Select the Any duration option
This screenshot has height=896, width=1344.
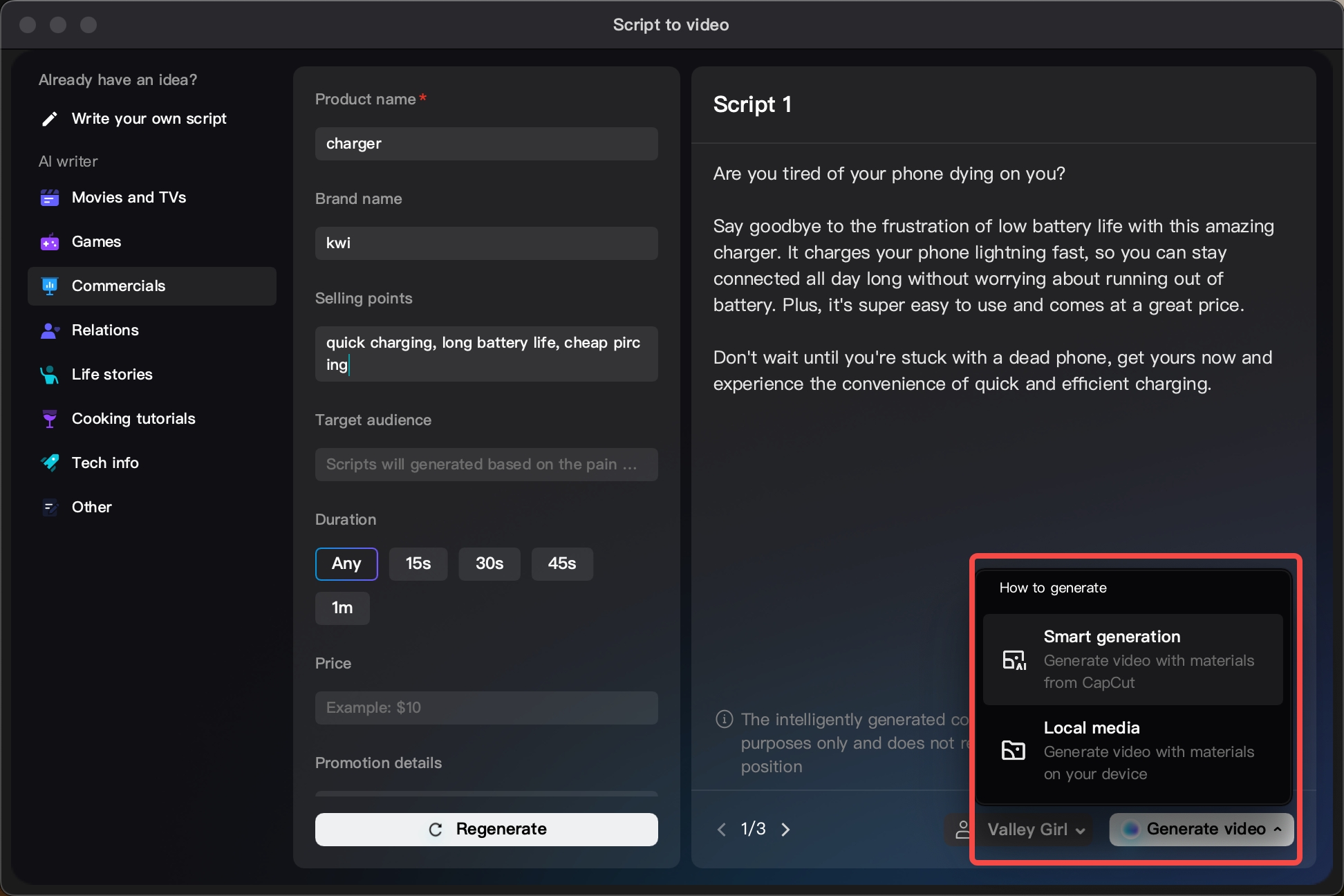point(346,563)
